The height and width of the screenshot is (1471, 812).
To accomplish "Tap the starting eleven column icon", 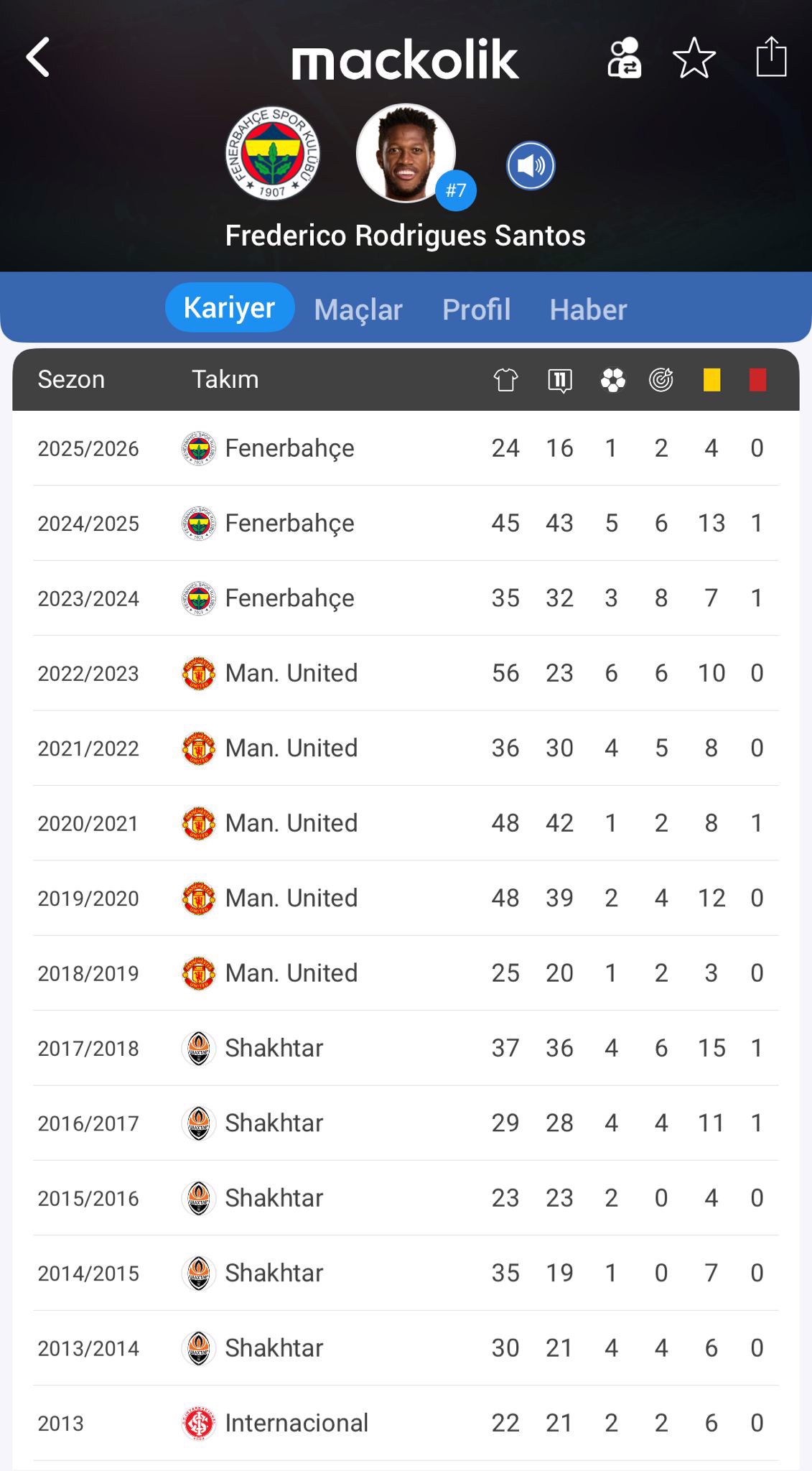I will tap(559, 379).
